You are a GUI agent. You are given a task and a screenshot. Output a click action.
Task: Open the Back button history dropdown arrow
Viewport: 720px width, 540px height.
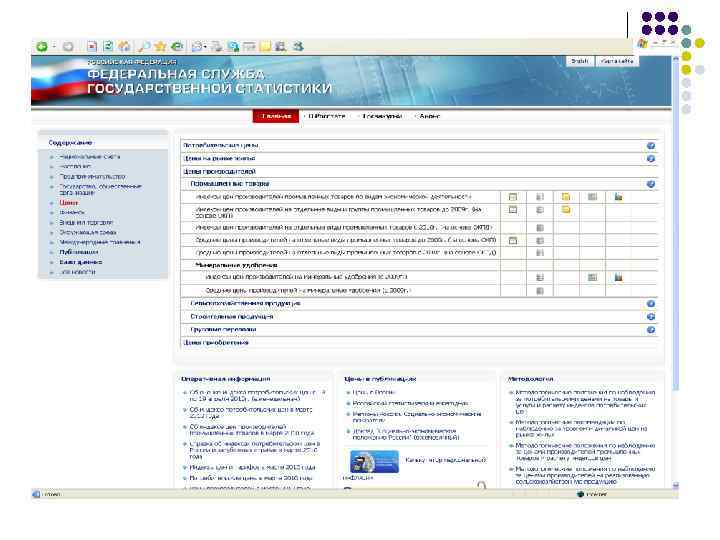point(53,46)
